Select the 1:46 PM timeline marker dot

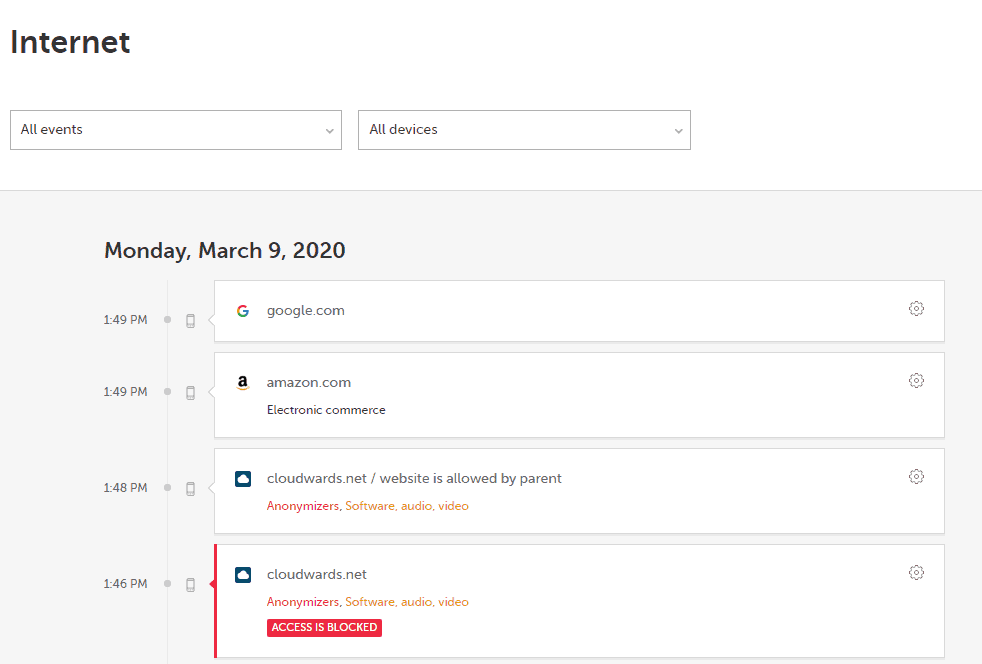[x=167, y=583]
